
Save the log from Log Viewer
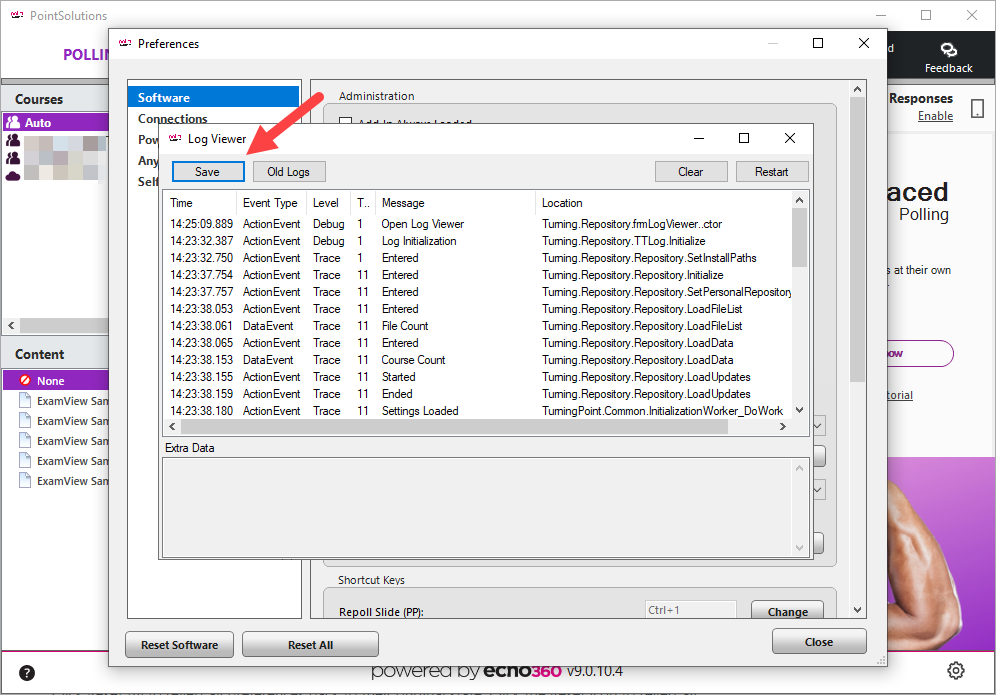208,172
